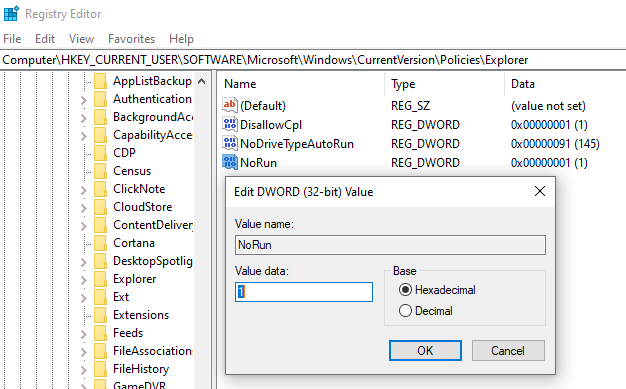Click the CDP folder icon
This screenshot has height=389, width=626.
click(101, 153)
